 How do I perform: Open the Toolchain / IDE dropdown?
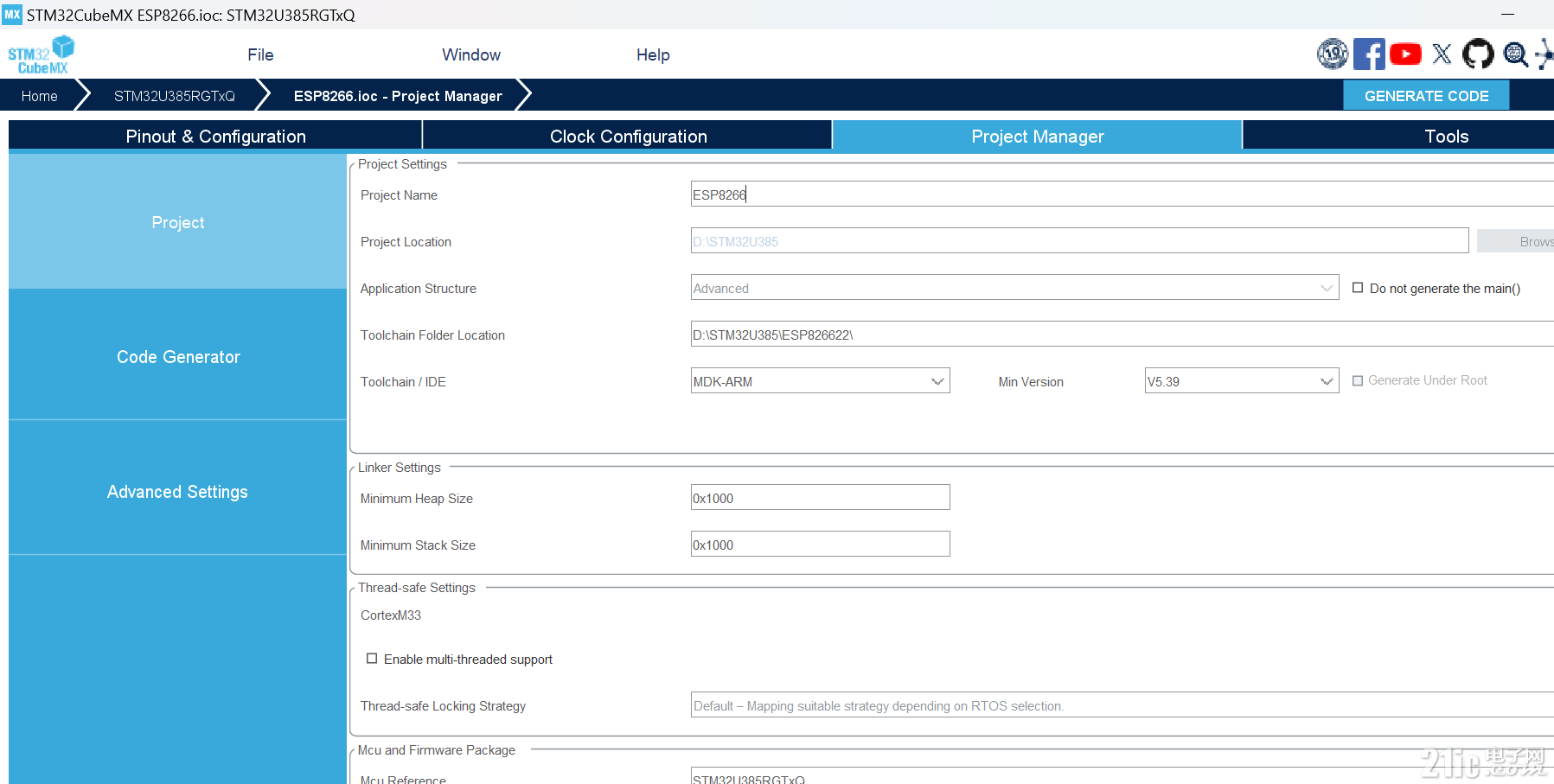(820, 381)
